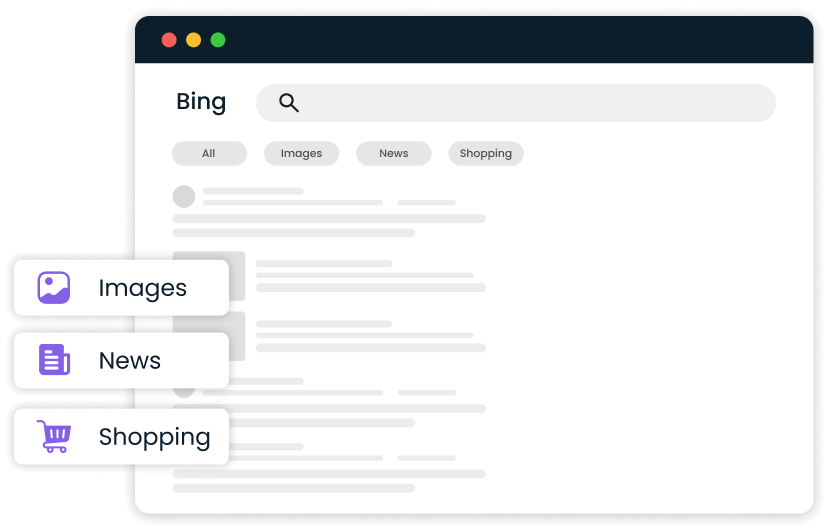Open the Images floating card
The image size is (829, 531).
tap(122, 288)
